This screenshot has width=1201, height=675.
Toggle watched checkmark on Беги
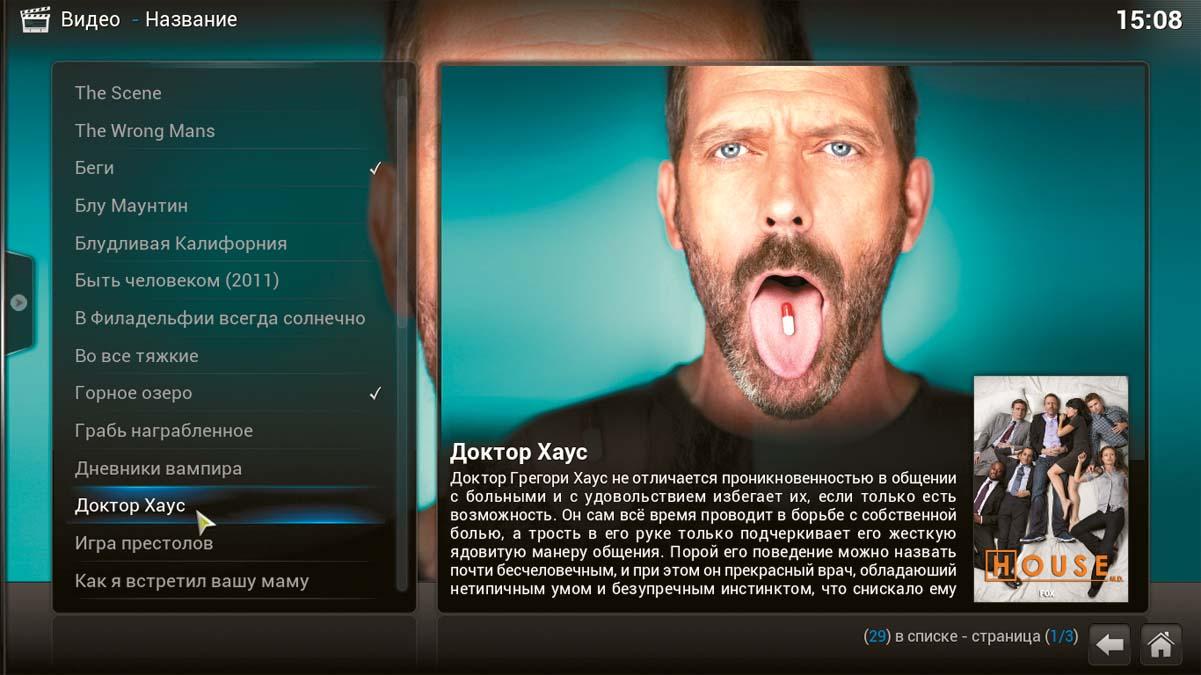point(376,168)
